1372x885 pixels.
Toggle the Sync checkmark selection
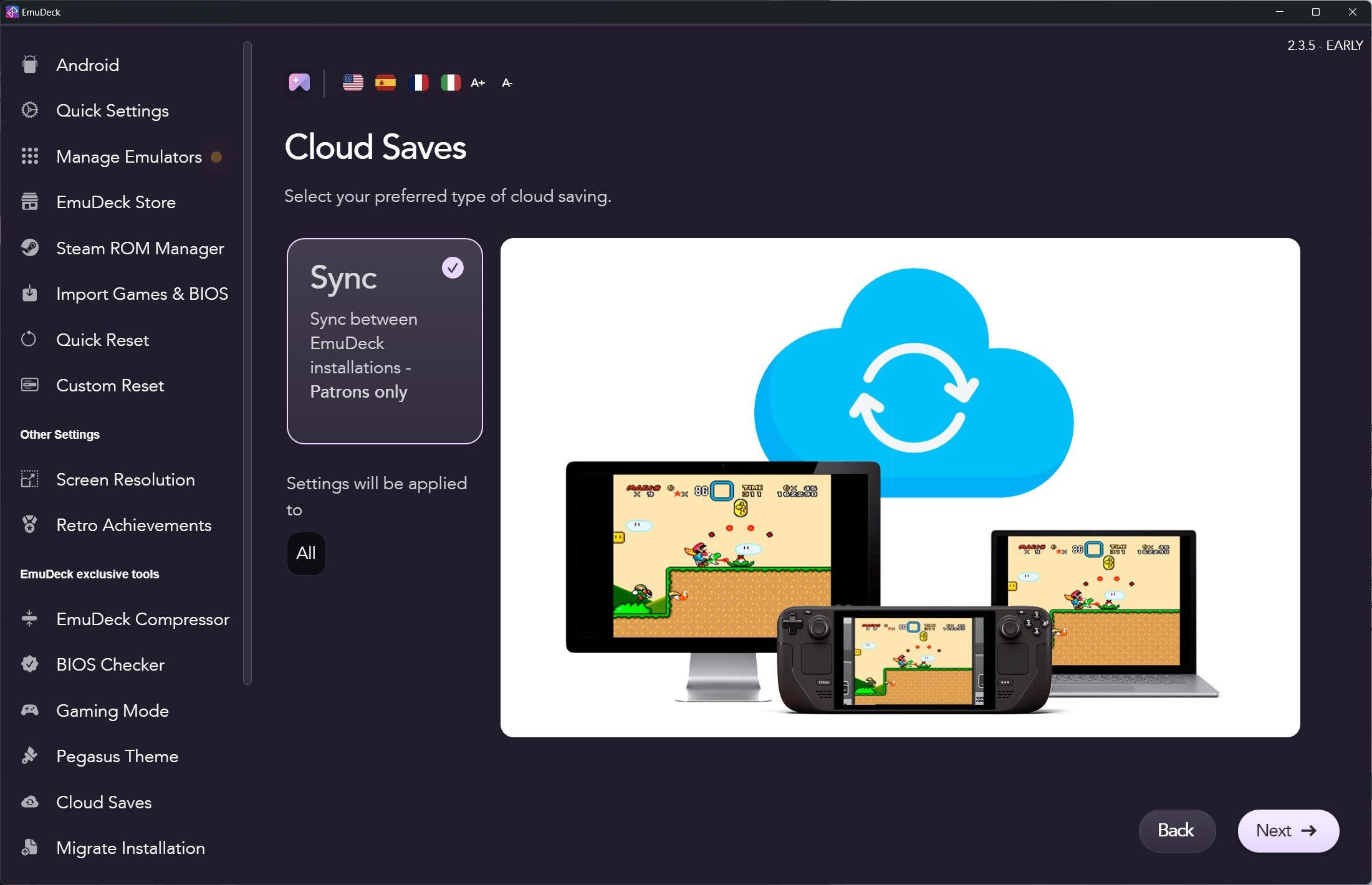pyautogui.click(x=453, y=268)
